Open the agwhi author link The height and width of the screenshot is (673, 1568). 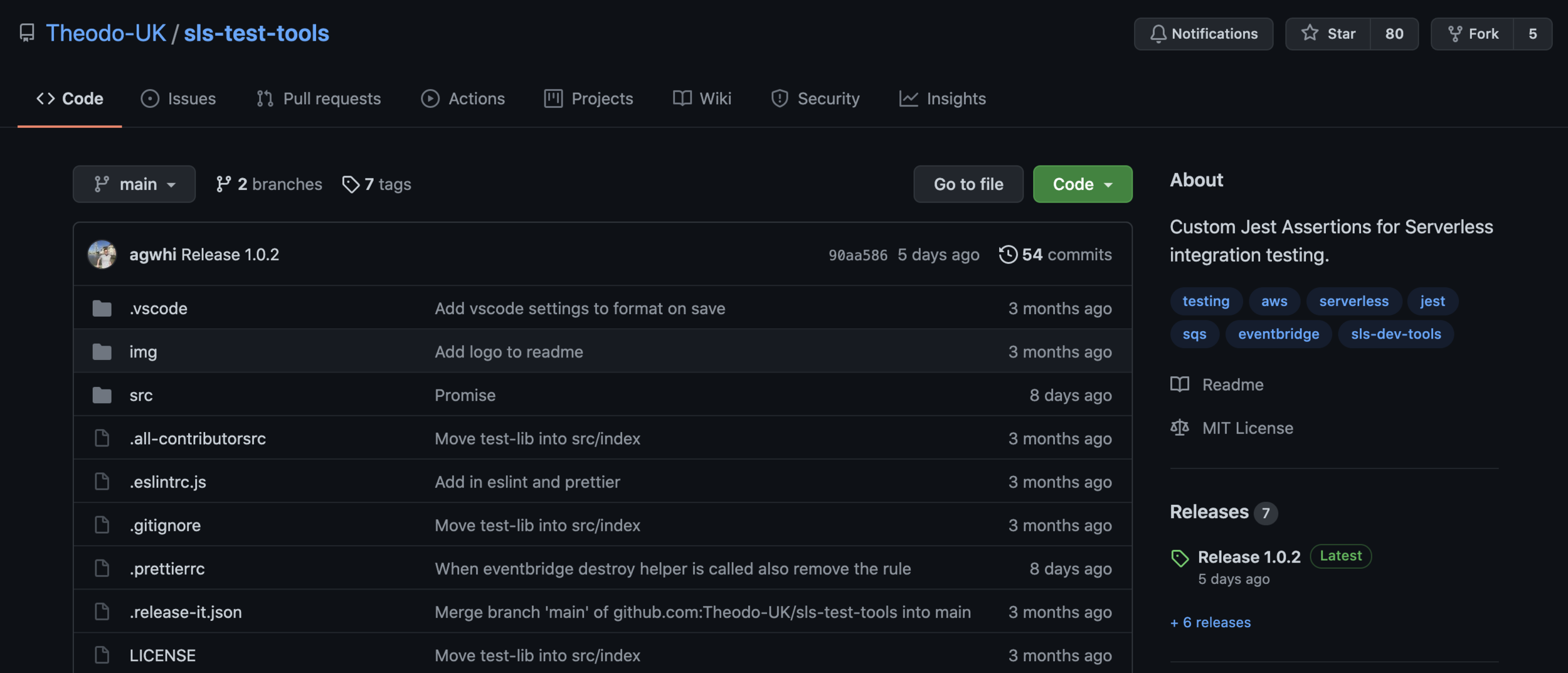pos(153,254)
